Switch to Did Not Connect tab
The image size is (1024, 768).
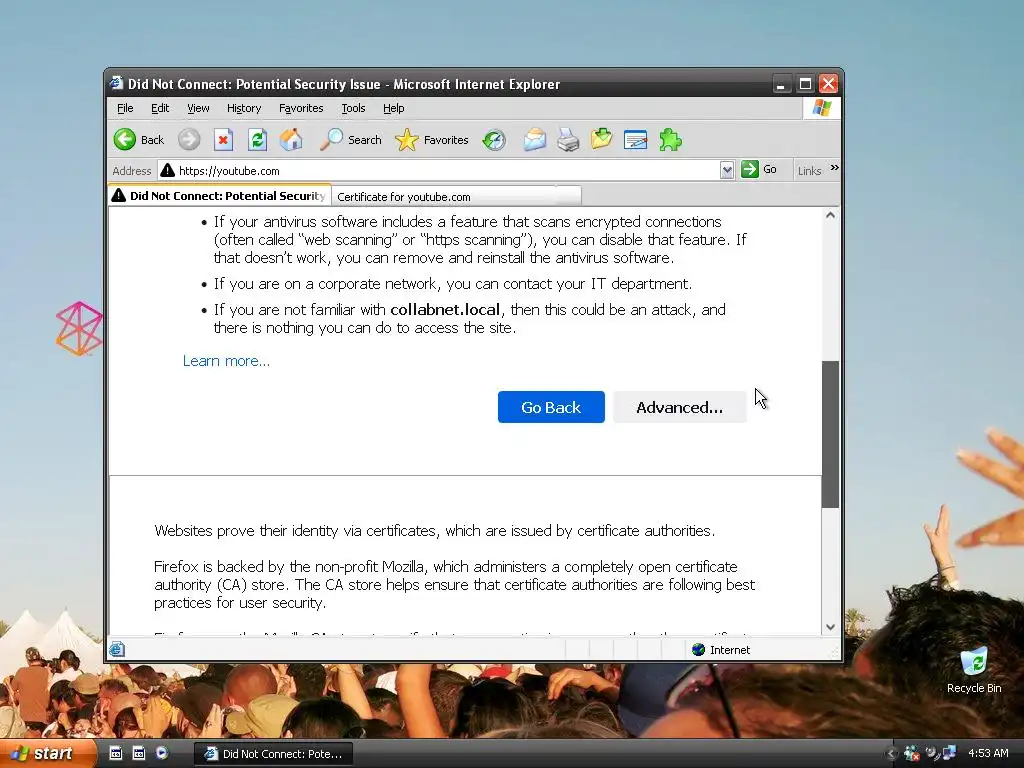[219, 195]
